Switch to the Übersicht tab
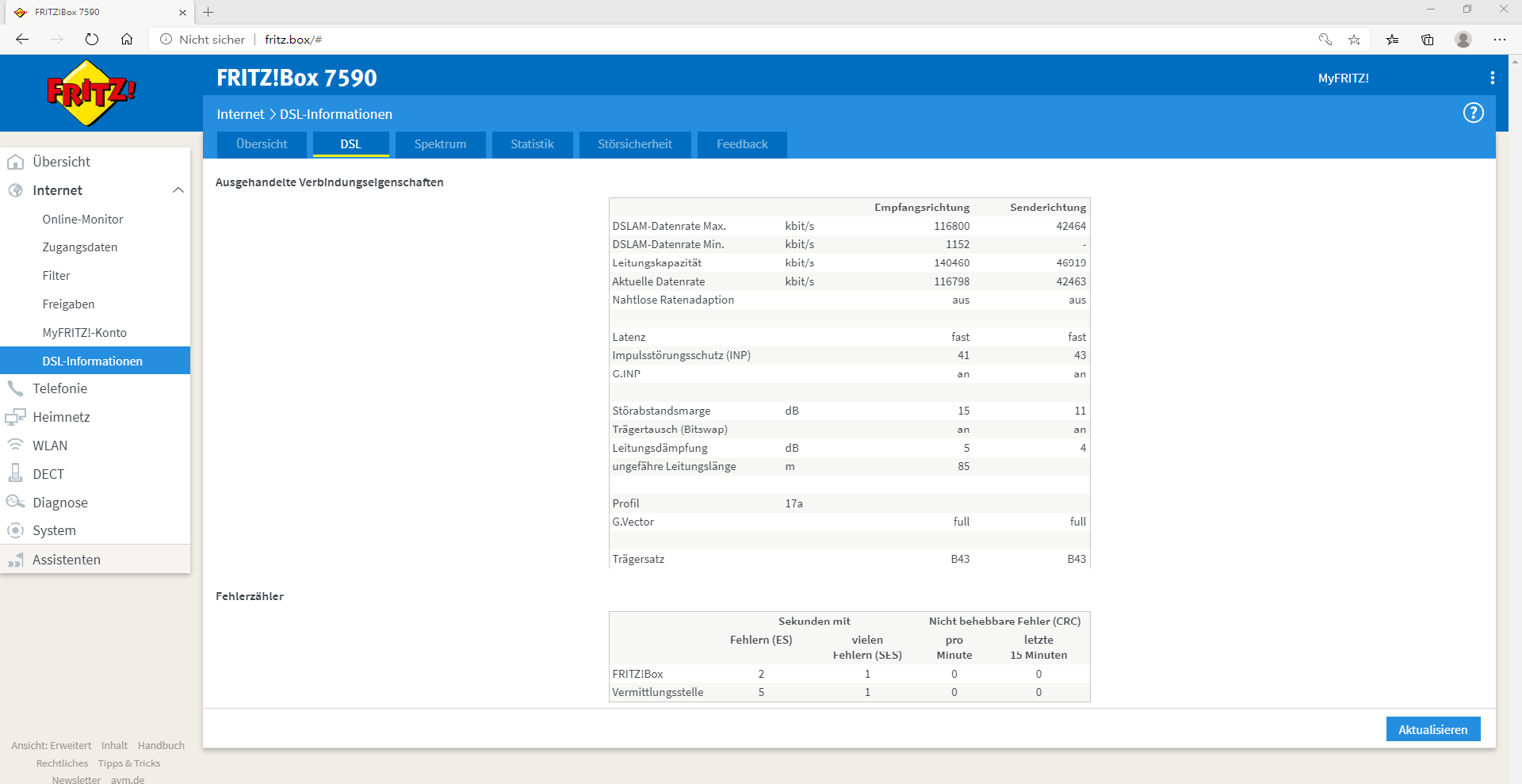Image resolution: width=1522 pixels, height=784 pixels. coord(262,144)
